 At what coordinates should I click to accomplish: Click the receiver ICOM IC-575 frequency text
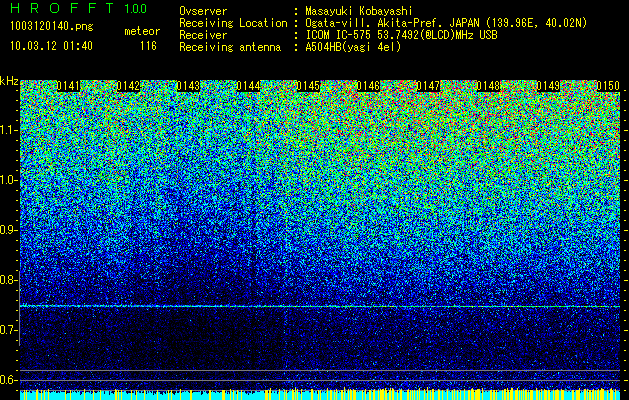coord(401,35)
